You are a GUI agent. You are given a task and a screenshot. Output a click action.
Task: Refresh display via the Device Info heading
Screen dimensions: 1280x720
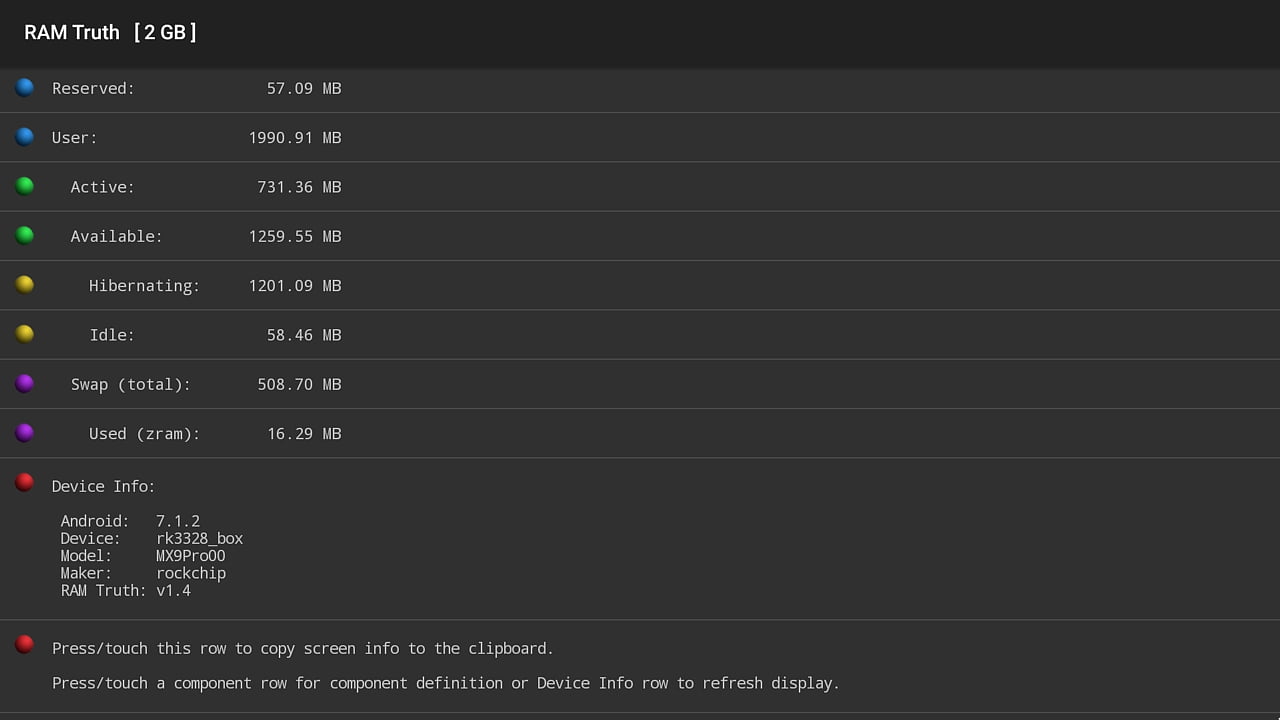(x=103, y=487)
